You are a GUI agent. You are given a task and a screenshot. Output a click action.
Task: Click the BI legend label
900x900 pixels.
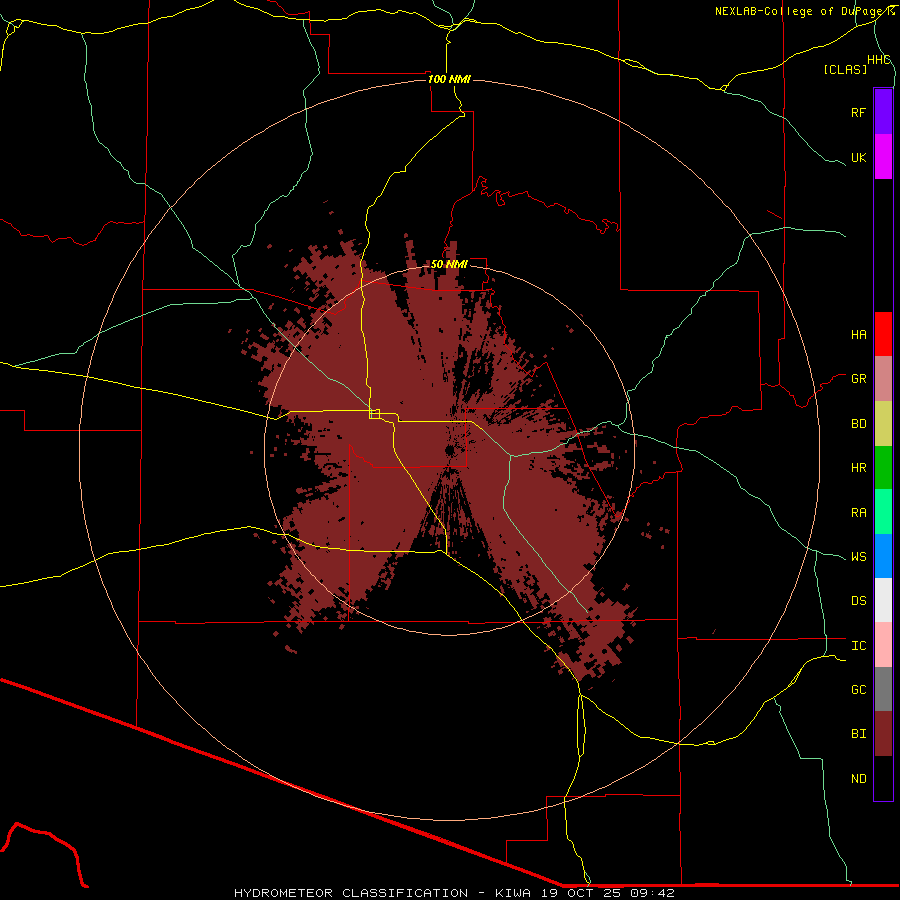[858, 734]
